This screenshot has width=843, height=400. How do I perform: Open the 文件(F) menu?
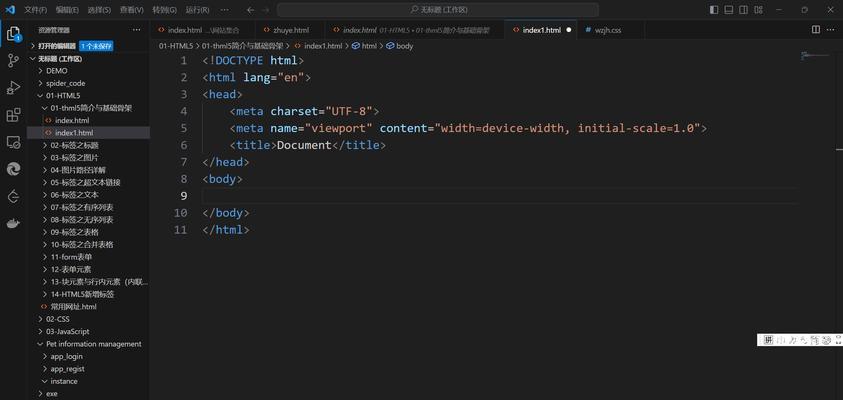(35, 10)
